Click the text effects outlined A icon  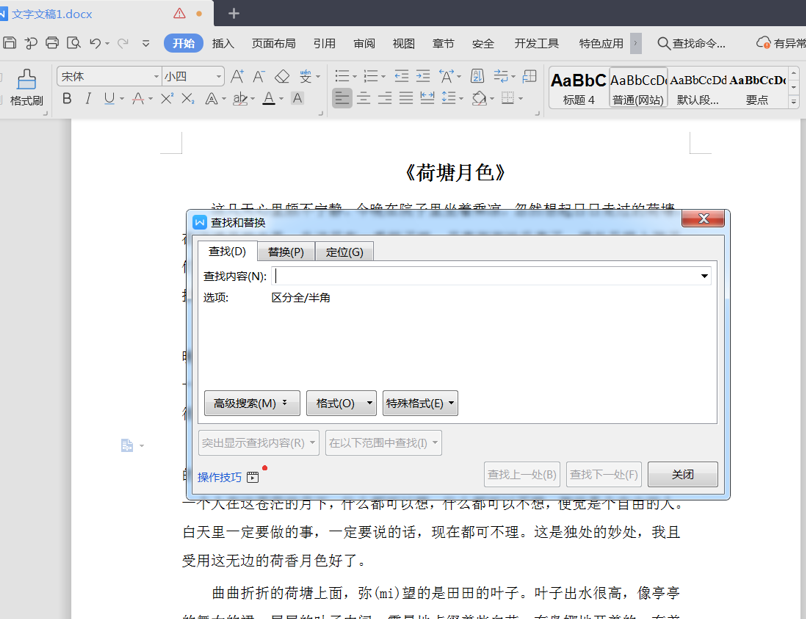(x=211, y=98)
